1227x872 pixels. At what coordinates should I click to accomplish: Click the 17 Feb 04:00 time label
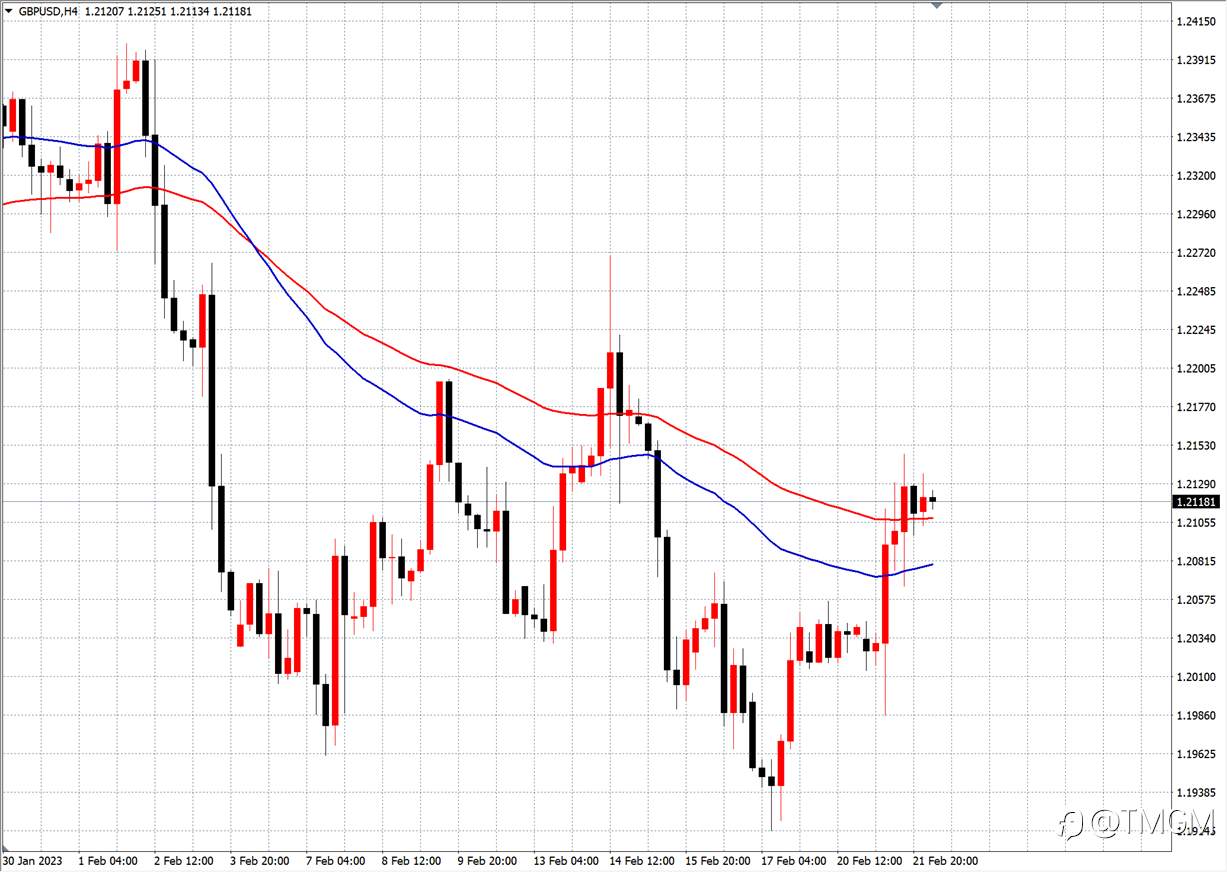[x=794, y=861]
